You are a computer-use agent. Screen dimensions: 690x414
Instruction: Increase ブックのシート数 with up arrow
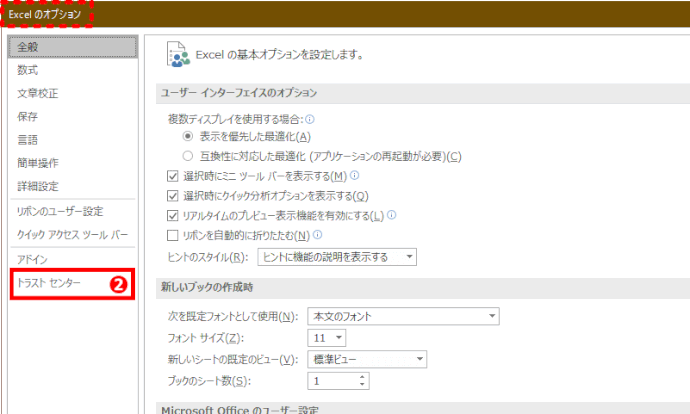[362, 377]
